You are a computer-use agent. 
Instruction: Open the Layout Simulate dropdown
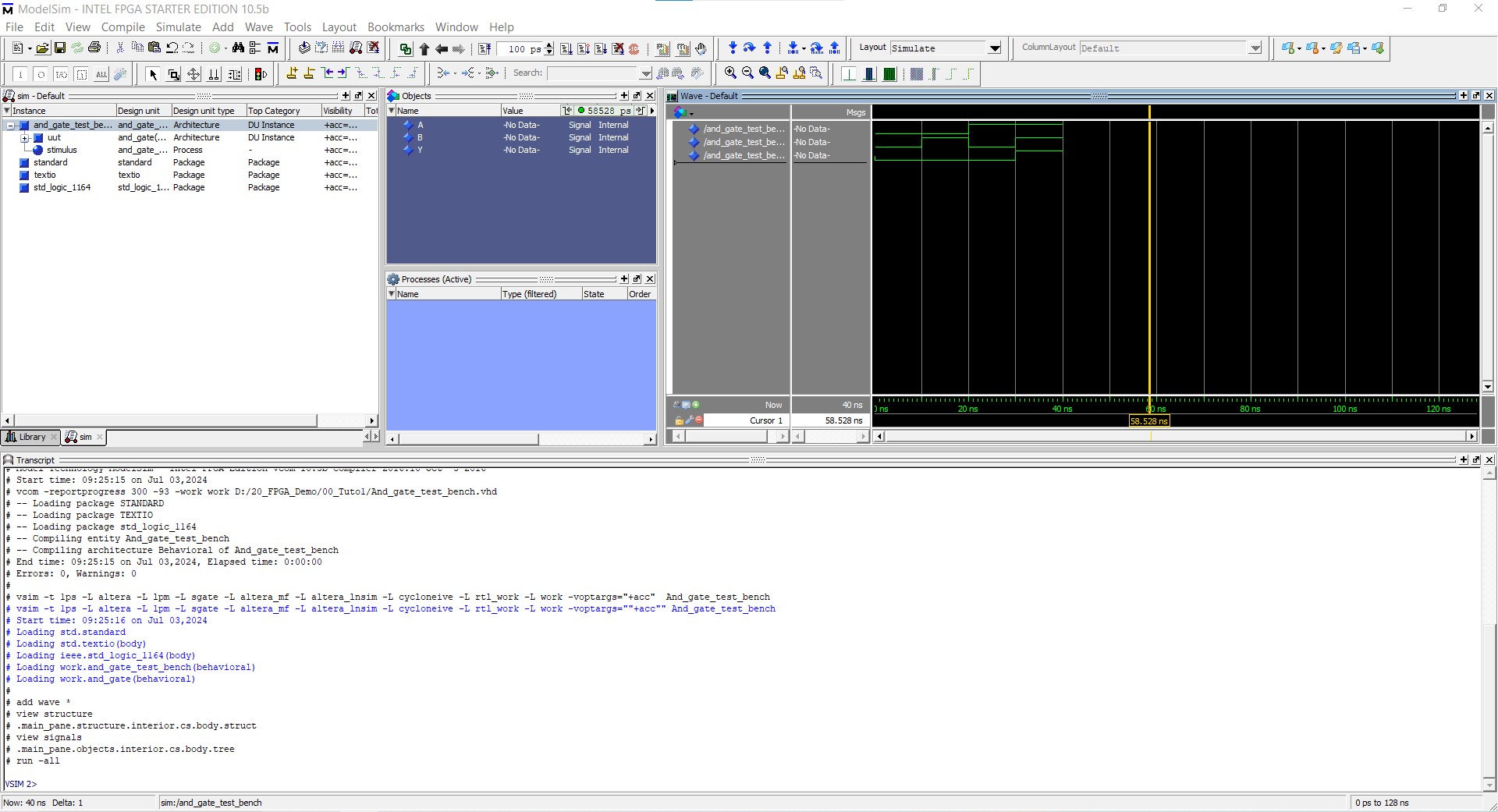coord(995,48)
